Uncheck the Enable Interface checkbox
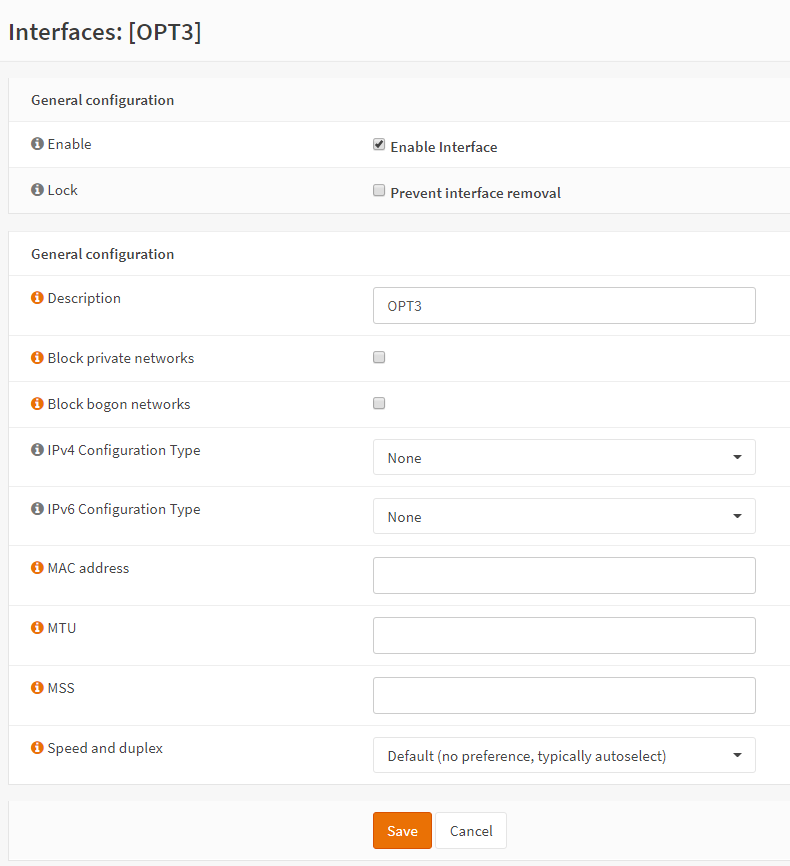This screenshot has height=866, width=790. [x=379, y=144]
